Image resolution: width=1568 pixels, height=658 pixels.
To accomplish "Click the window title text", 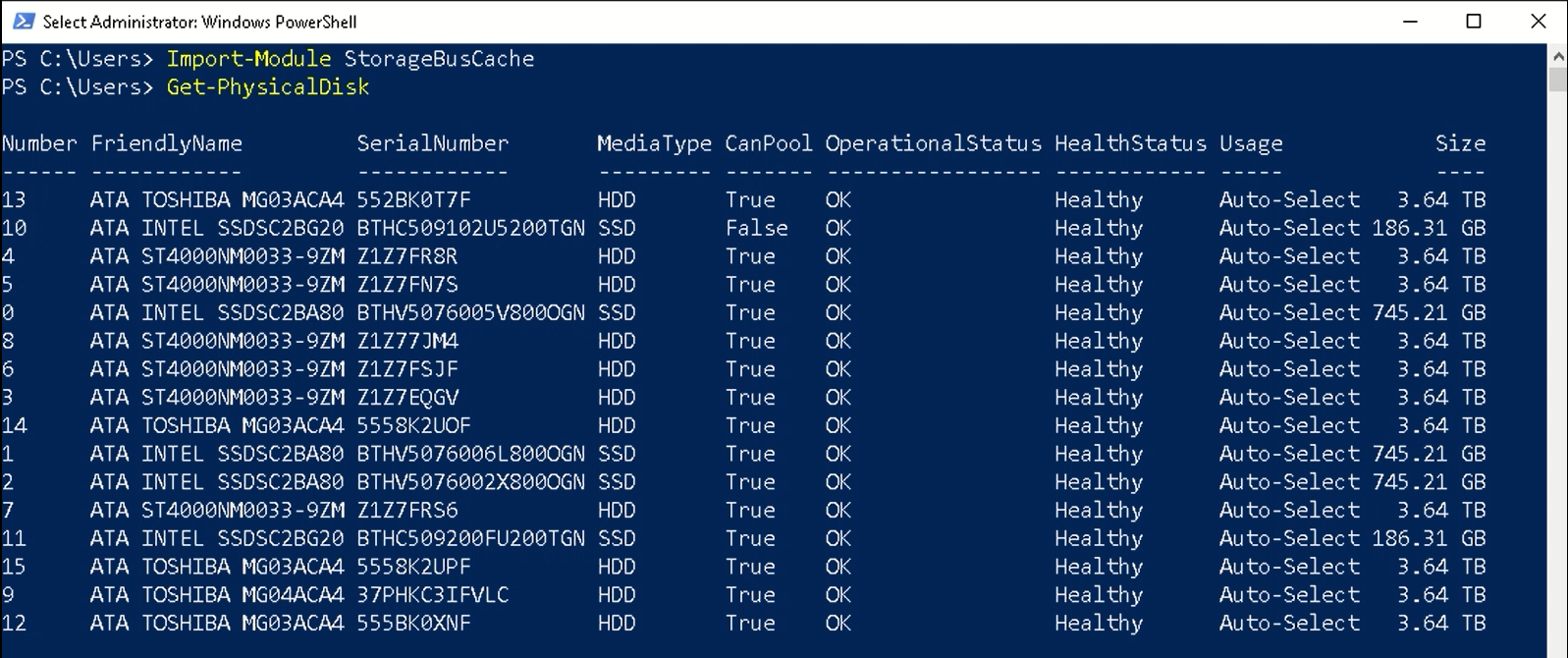I will (x=199, y=22).
